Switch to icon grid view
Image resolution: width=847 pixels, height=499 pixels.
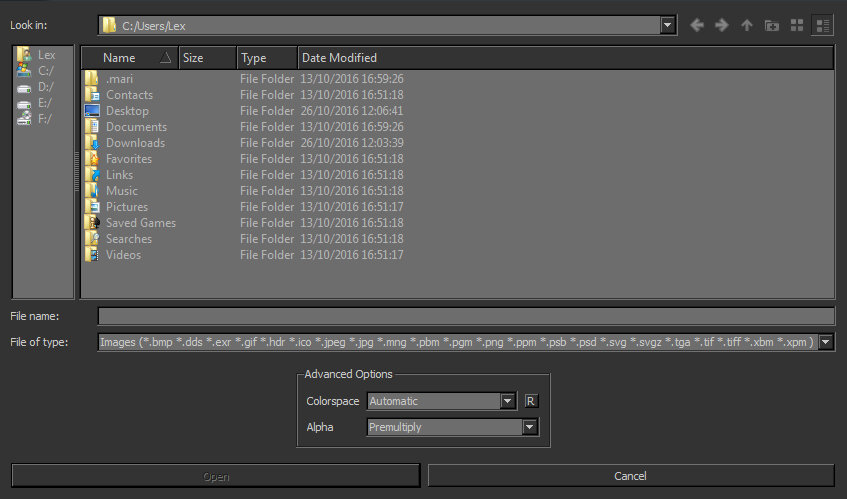point(797,25)
